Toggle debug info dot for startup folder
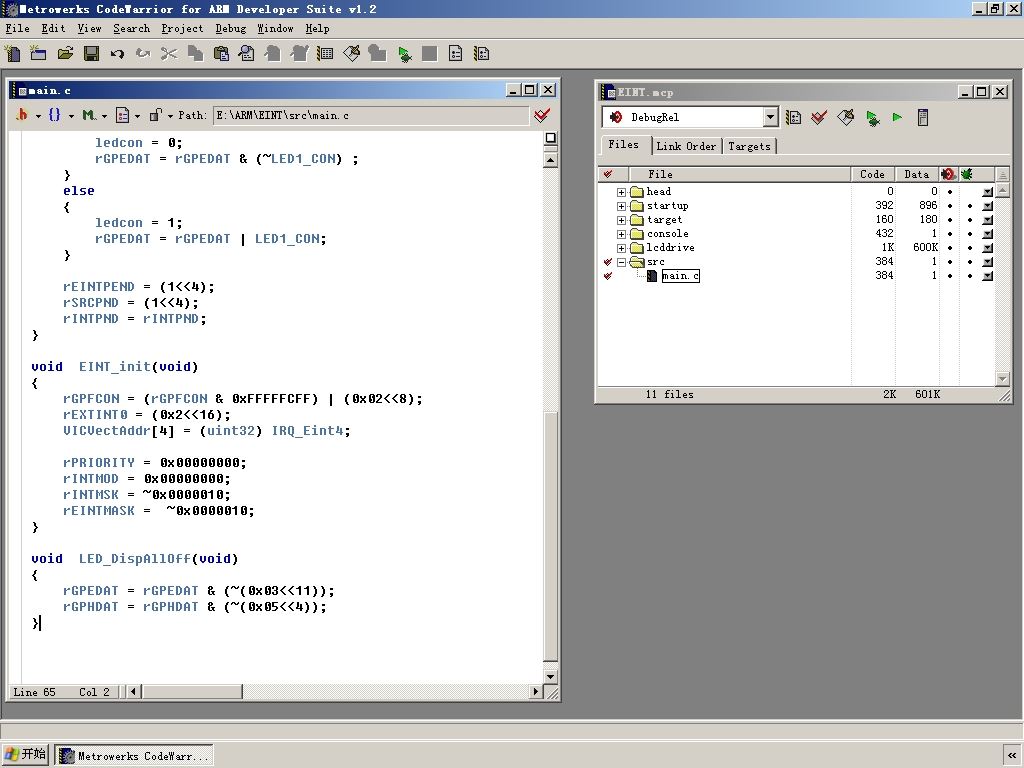Viewport: 1024px width, 768px height. tap(970, 206)
